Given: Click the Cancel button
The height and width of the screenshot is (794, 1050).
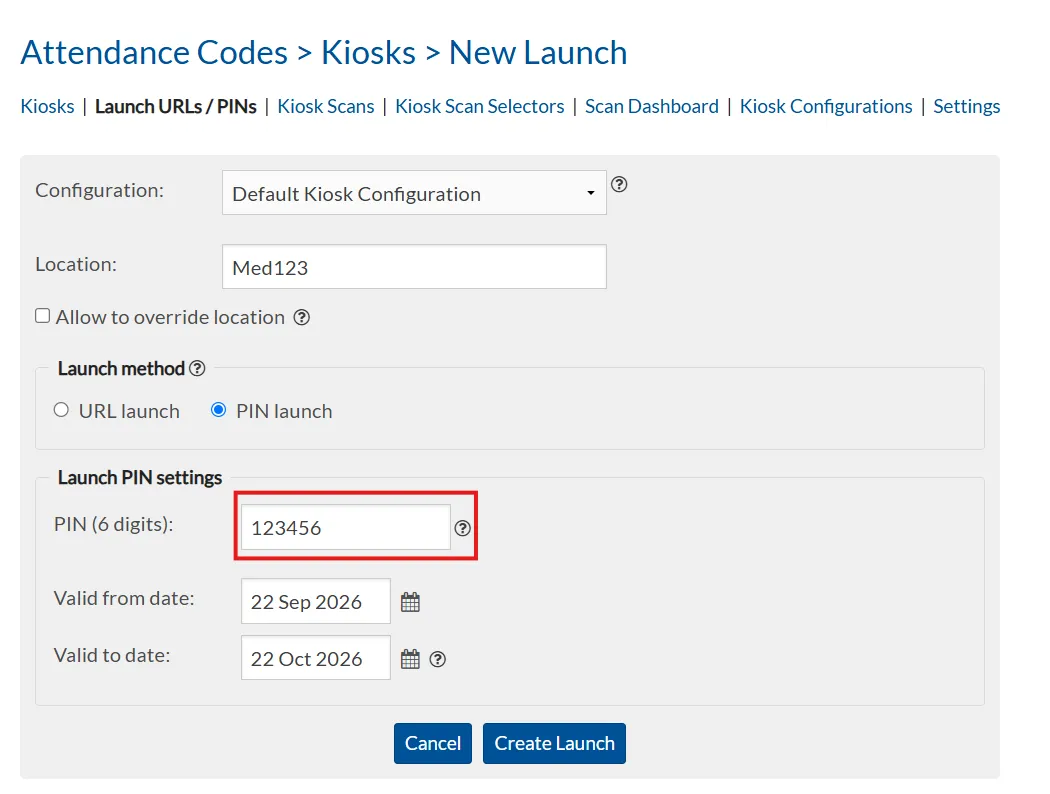Looking at the screenshot, I should [x=433, y=743].
